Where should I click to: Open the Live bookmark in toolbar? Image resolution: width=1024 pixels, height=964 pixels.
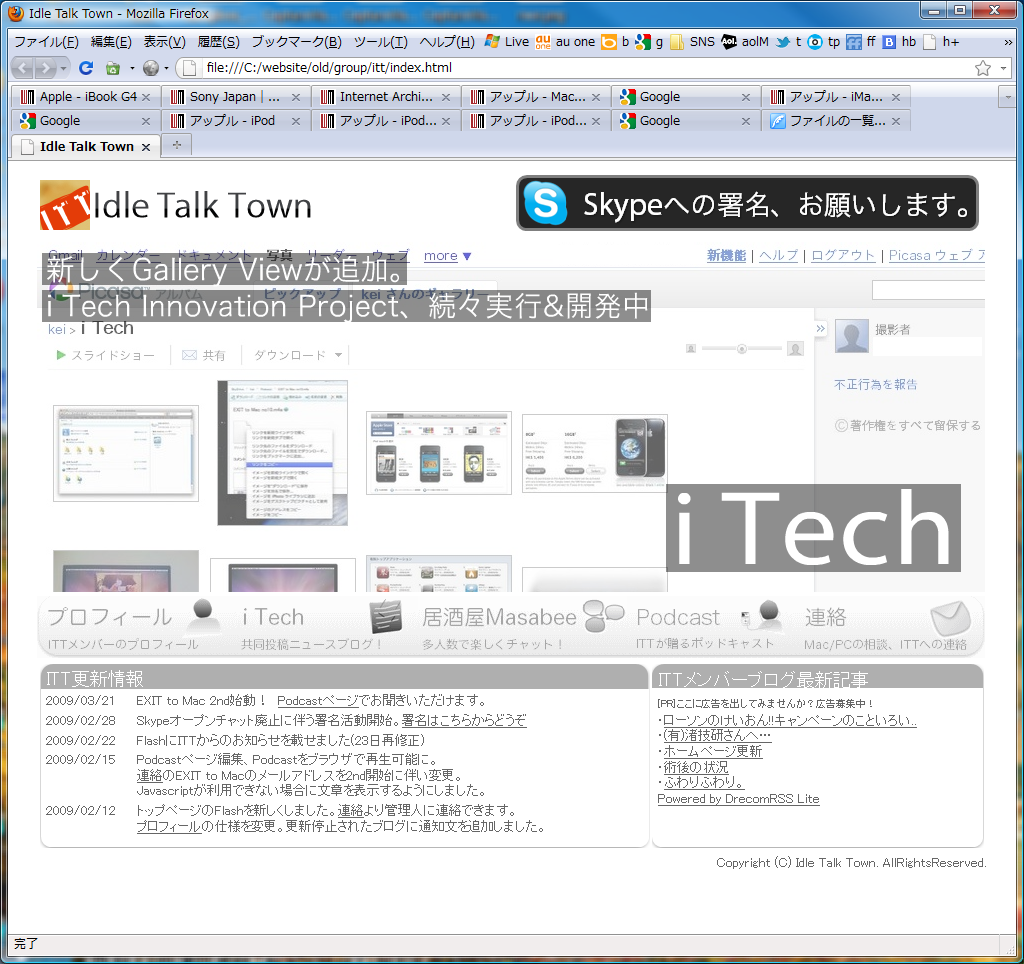tap(507, 42)
